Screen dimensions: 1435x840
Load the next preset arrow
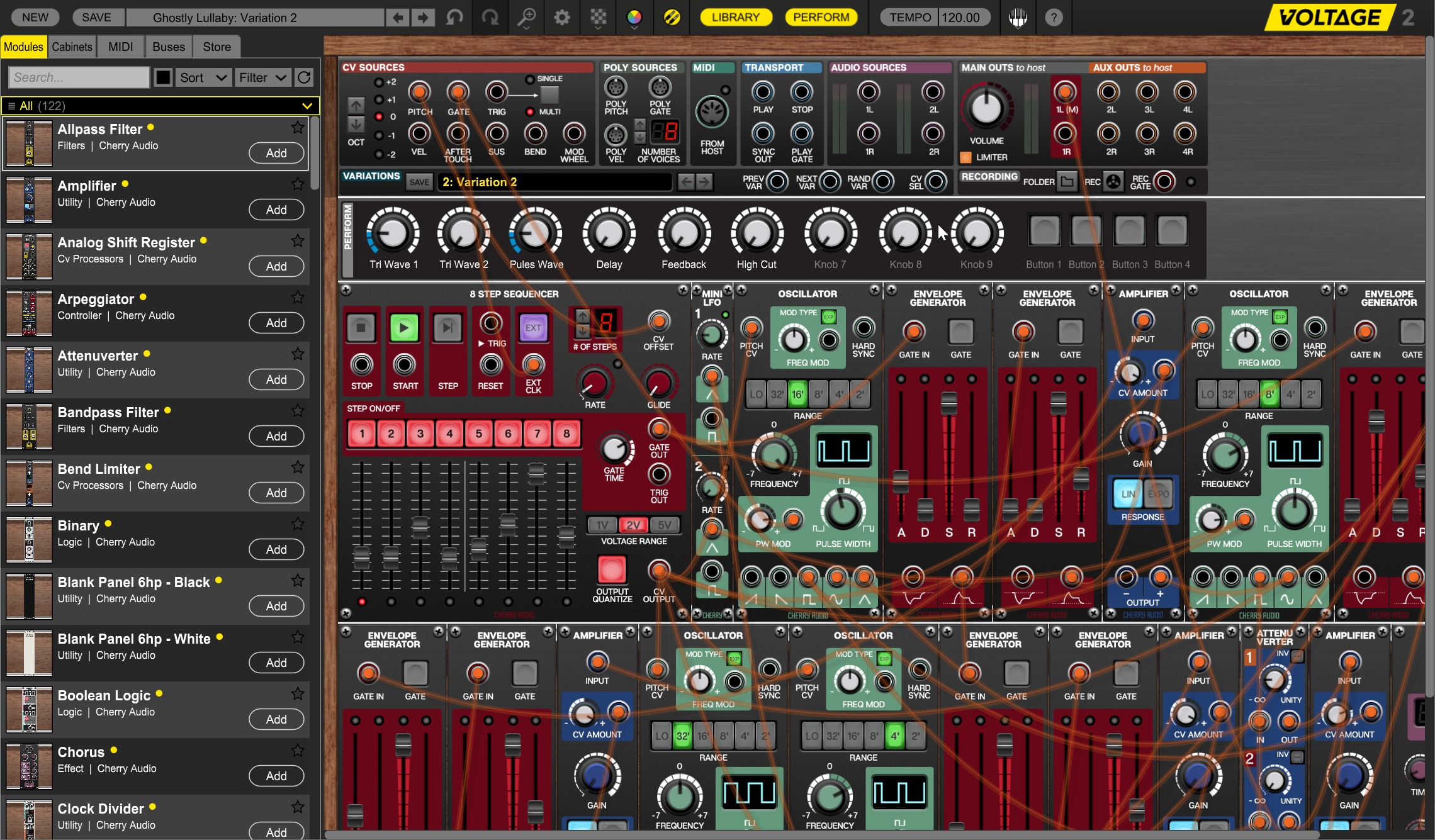pyautogui.click(x=423, y=18)
